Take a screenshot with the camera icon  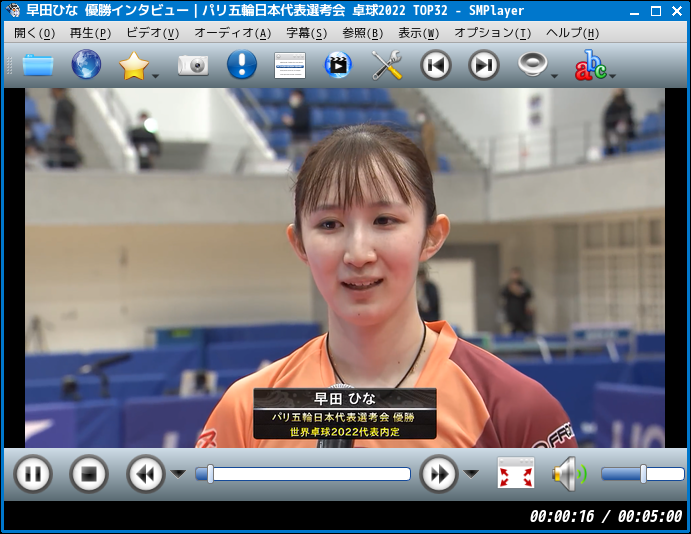pos(193,66)
